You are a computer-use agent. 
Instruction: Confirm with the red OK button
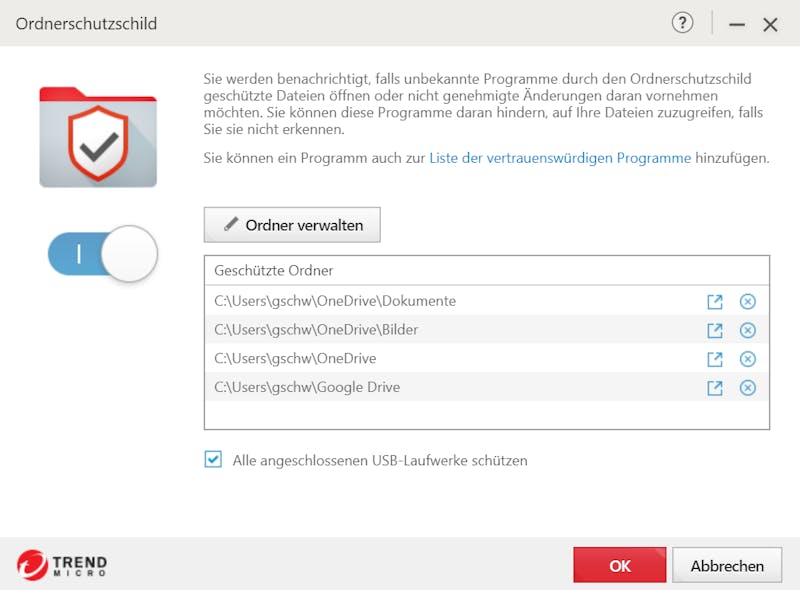[x=619, y=565]
